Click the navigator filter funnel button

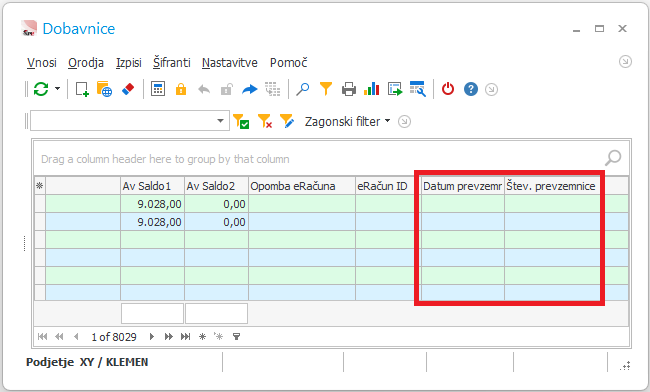coord(236,336)
